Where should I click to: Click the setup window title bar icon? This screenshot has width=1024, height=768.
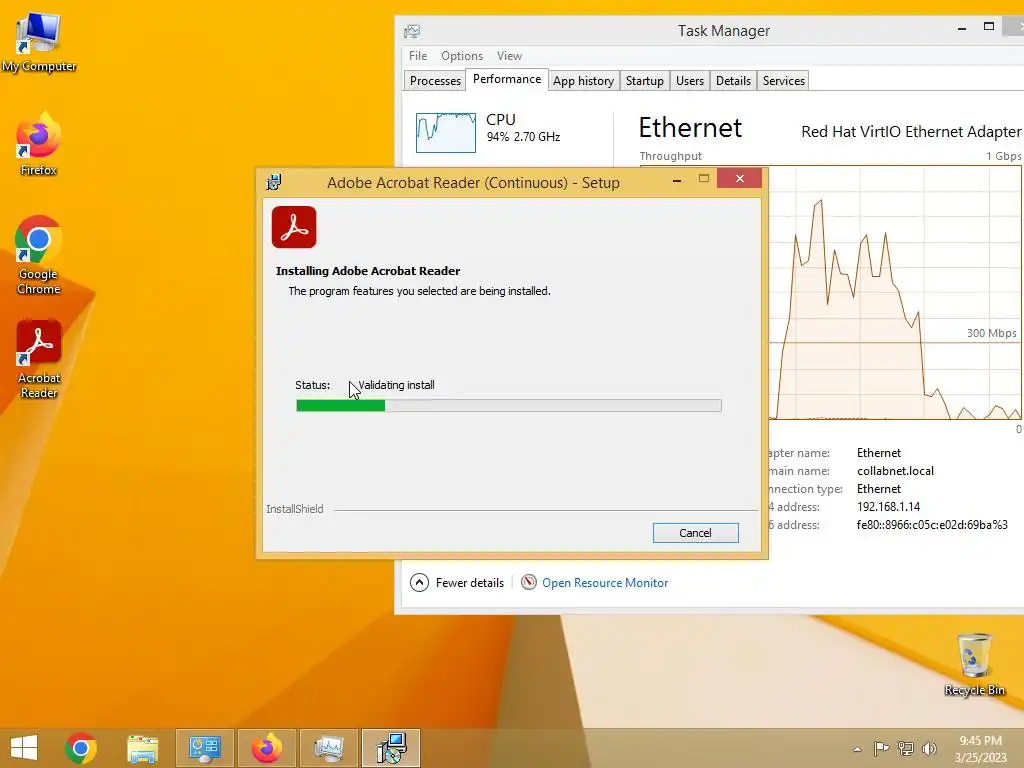pyautogui.click(x=274, y=182)
